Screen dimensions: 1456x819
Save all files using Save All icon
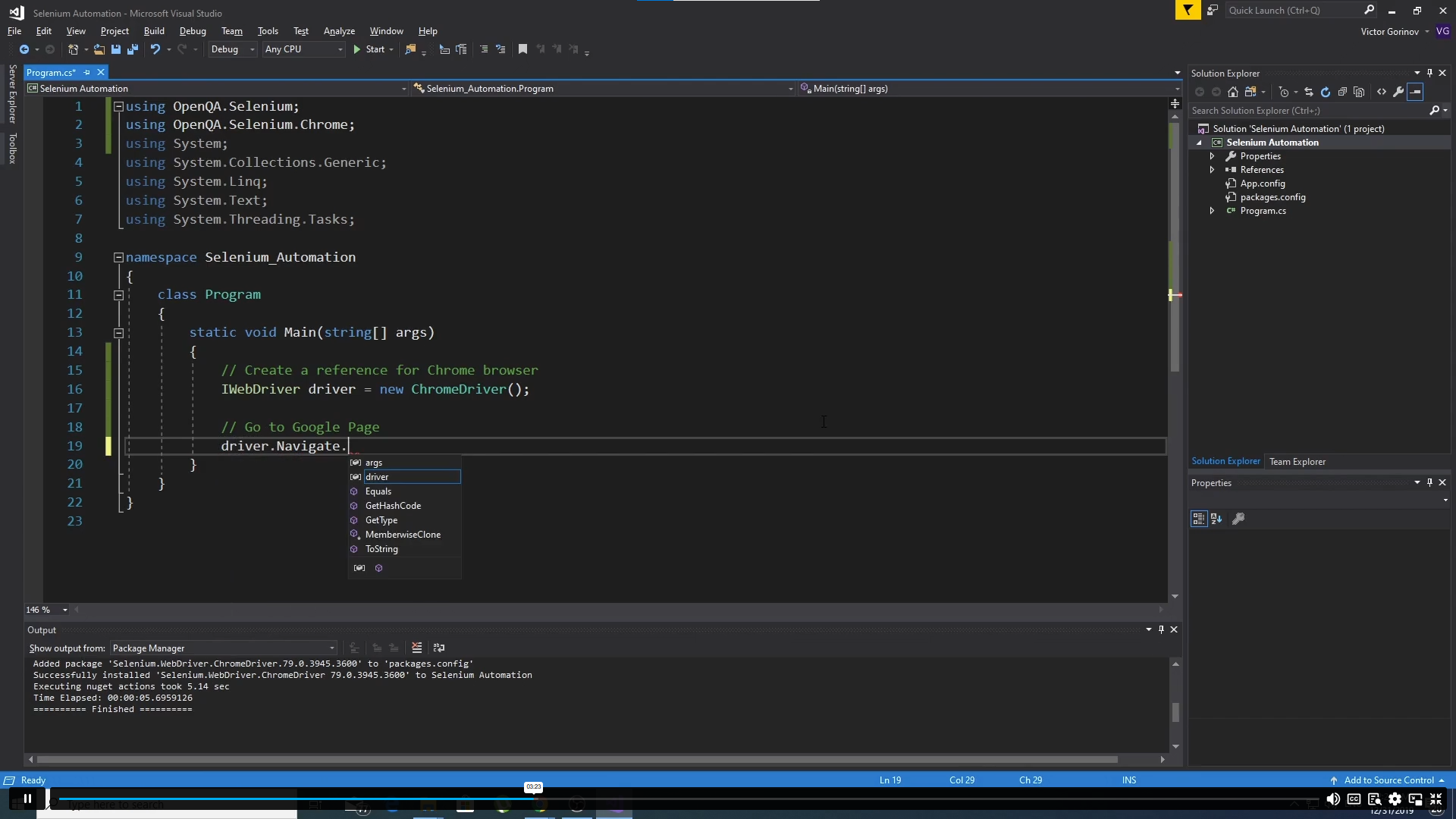point(133,49)
